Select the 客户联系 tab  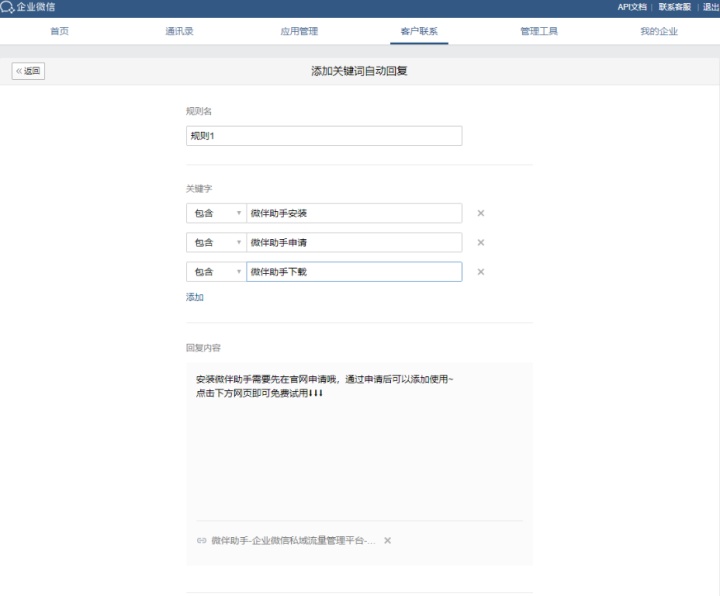click(419, 31)
